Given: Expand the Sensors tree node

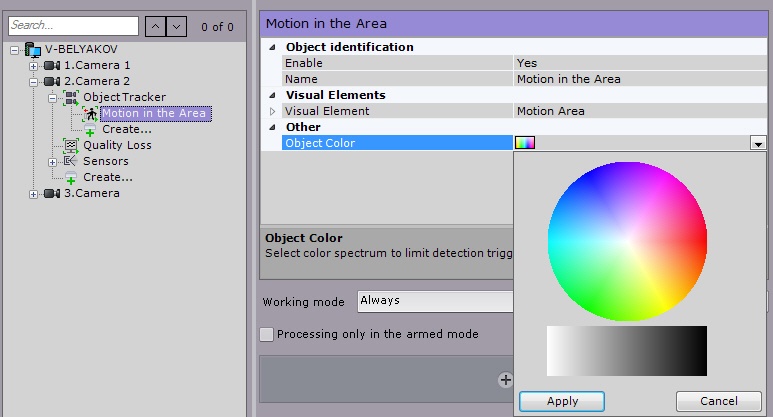Looking at the screenshot, I should (x=53, y=161).
